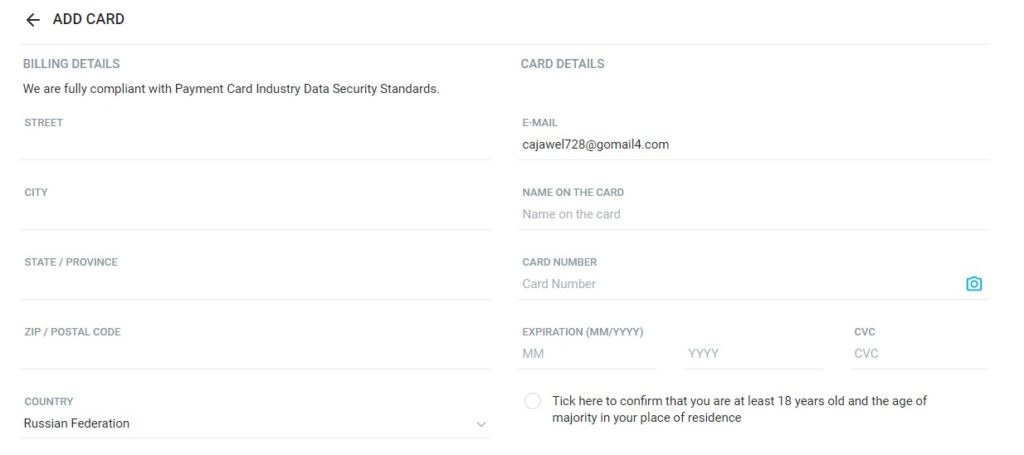Image resolution: width=1024 pixels, height=455 pixels.
Task: Select the E-mail field with cajawel728 address
Action: tap(754, 145)
